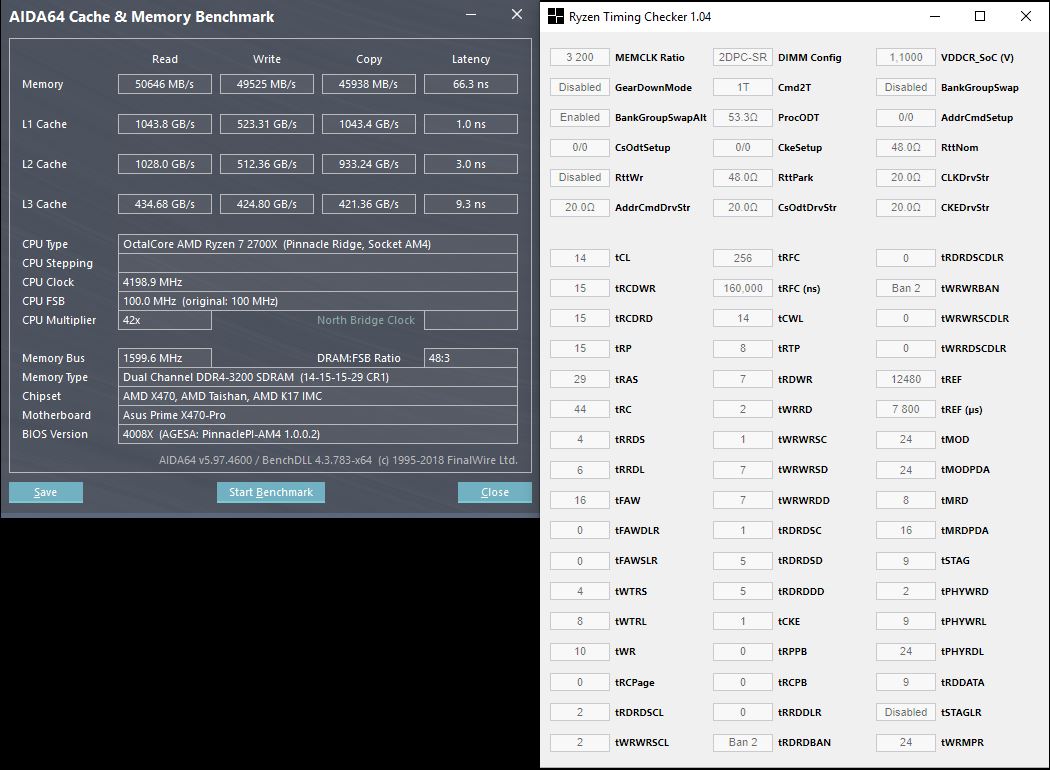Screen dimensions: 1050x770
Task: Start the AIDA64 benchmark
Action: tap(271, 492)
